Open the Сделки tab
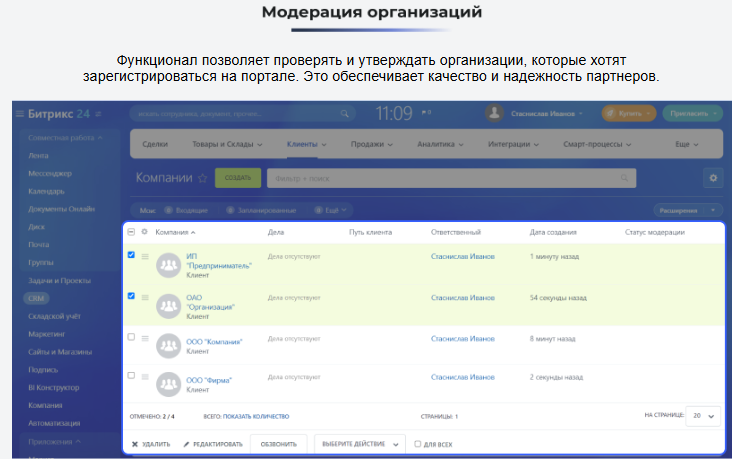732x459 pixels. click(155, 145)
